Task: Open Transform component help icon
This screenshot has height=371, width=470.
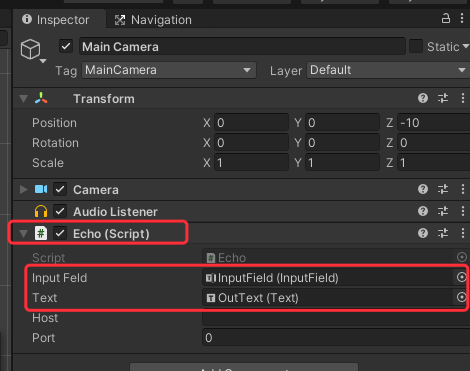Action: click(x=423, y=98)
